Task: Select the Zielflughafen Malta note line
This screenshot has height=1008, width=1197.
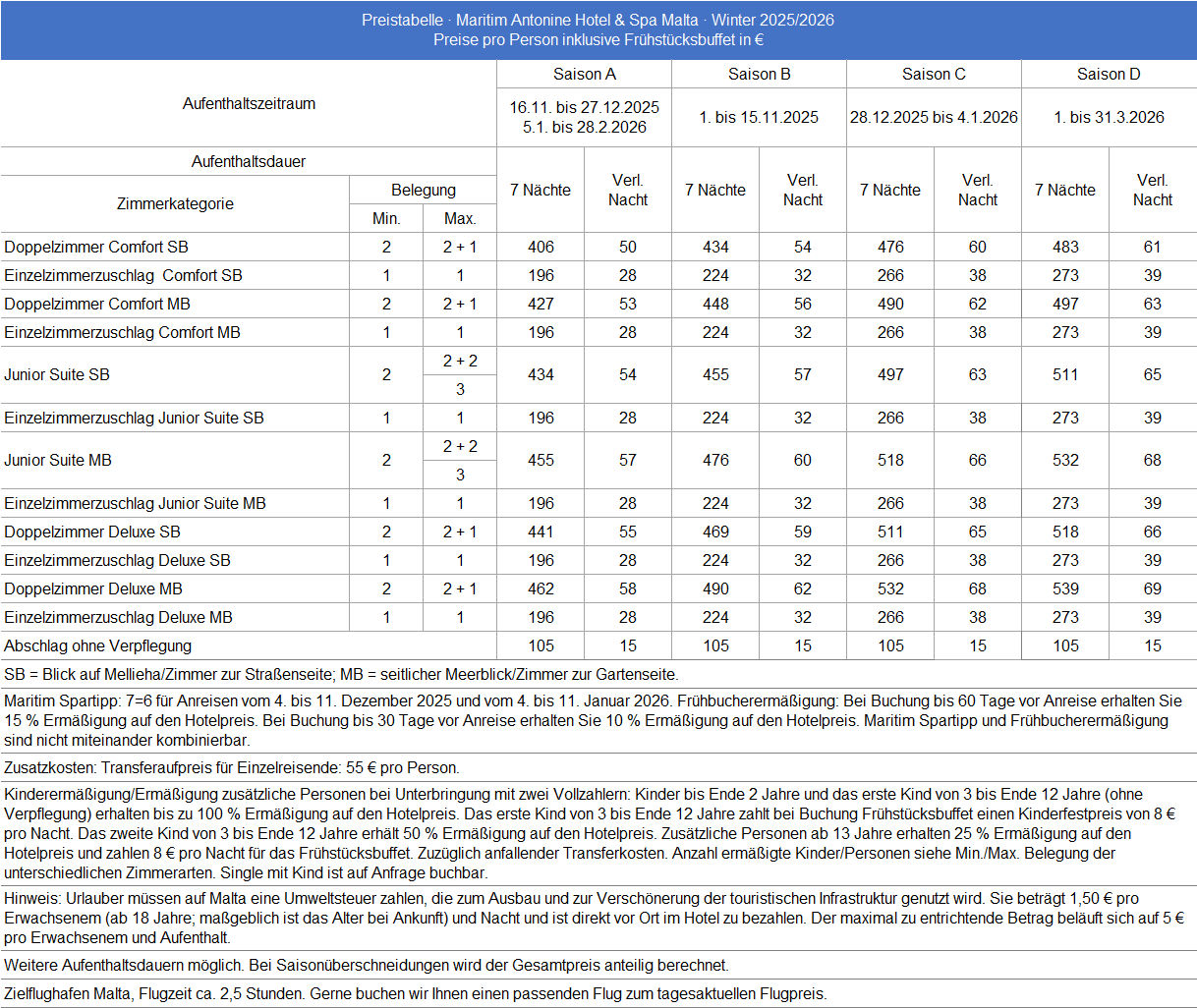Action: pos(415,993)
